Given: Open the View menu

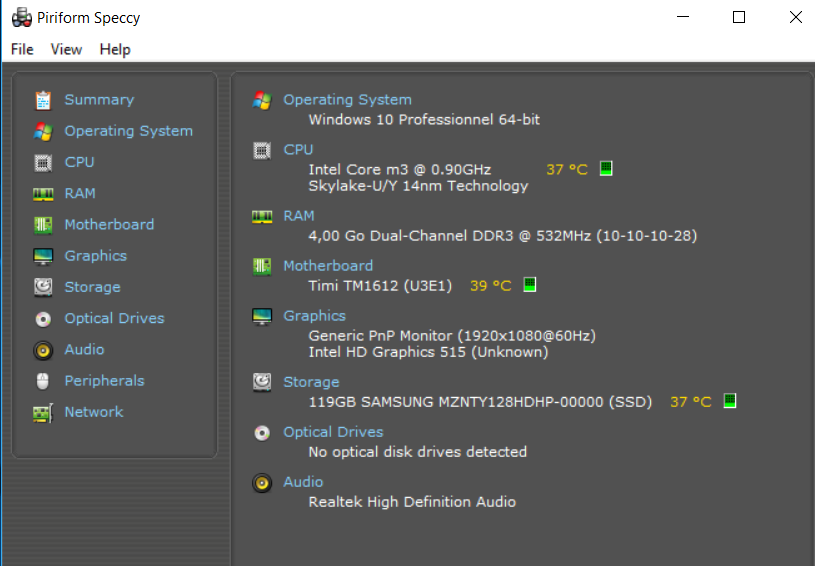Looking at the screenshot, I should 66,49.
